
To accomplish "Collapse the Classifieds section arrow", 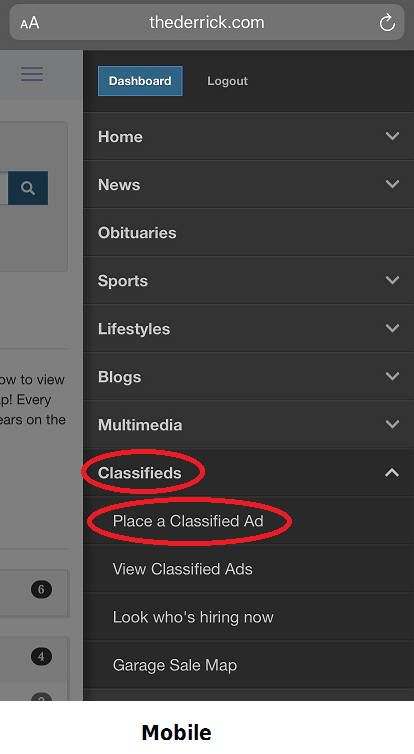I will click(x=392, y=473).
